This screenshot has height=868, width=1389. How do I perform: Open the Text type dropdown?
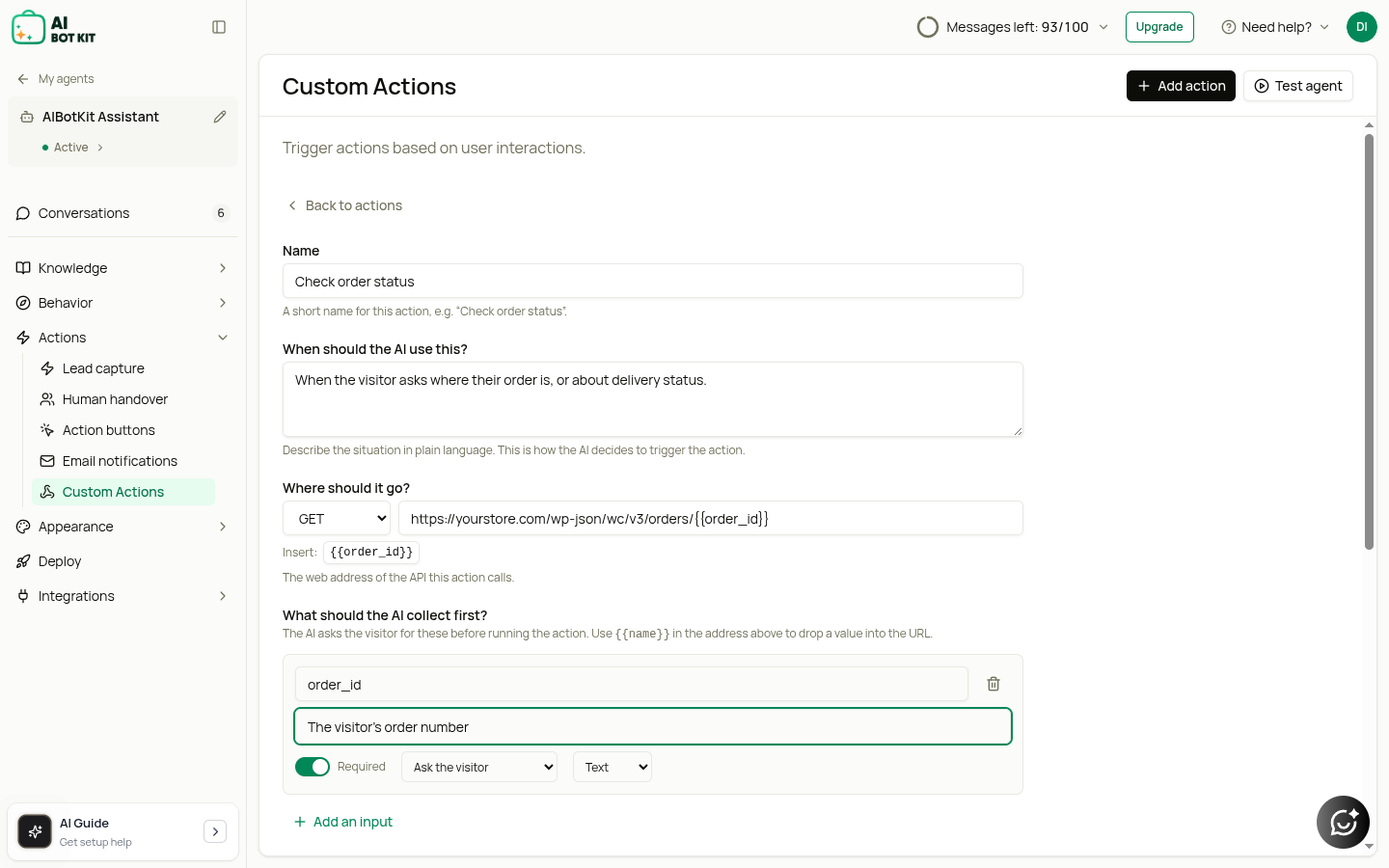click(613, 767)
